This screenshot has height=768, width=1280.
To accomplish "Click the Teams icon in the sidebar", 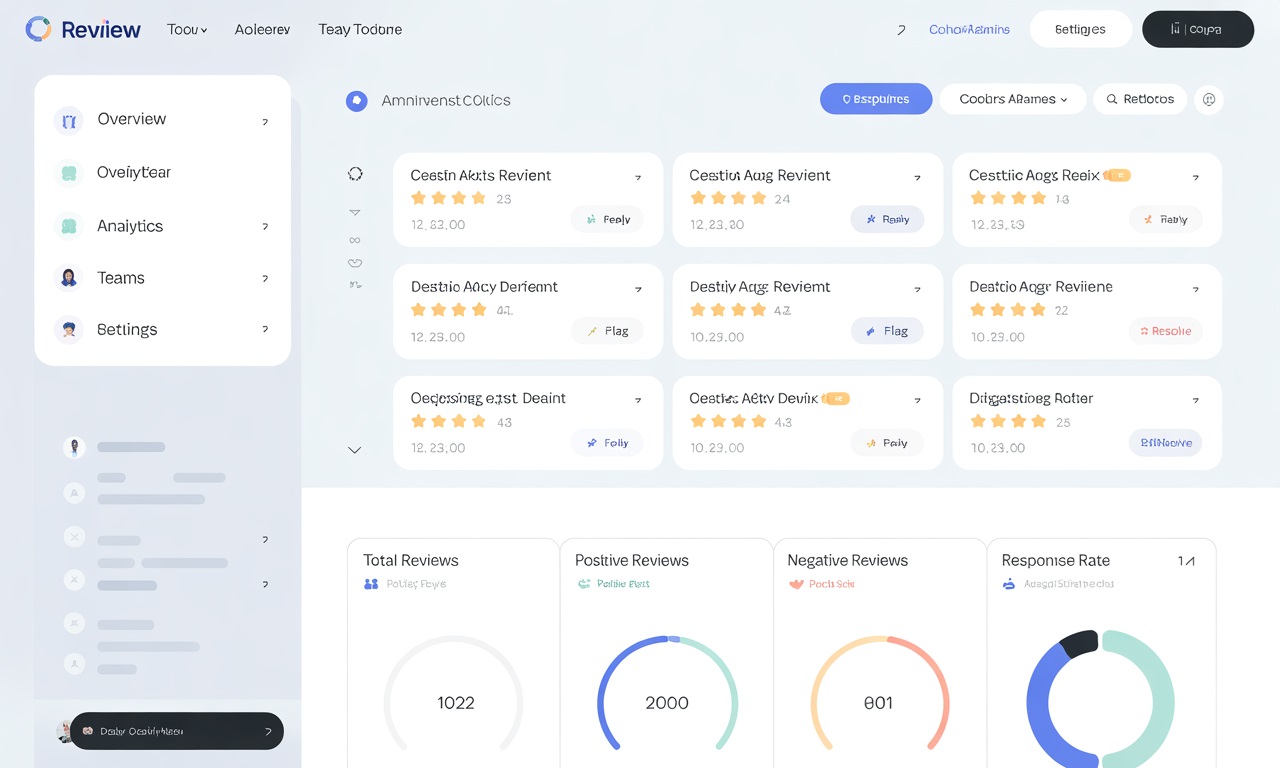I will point(68,277).
